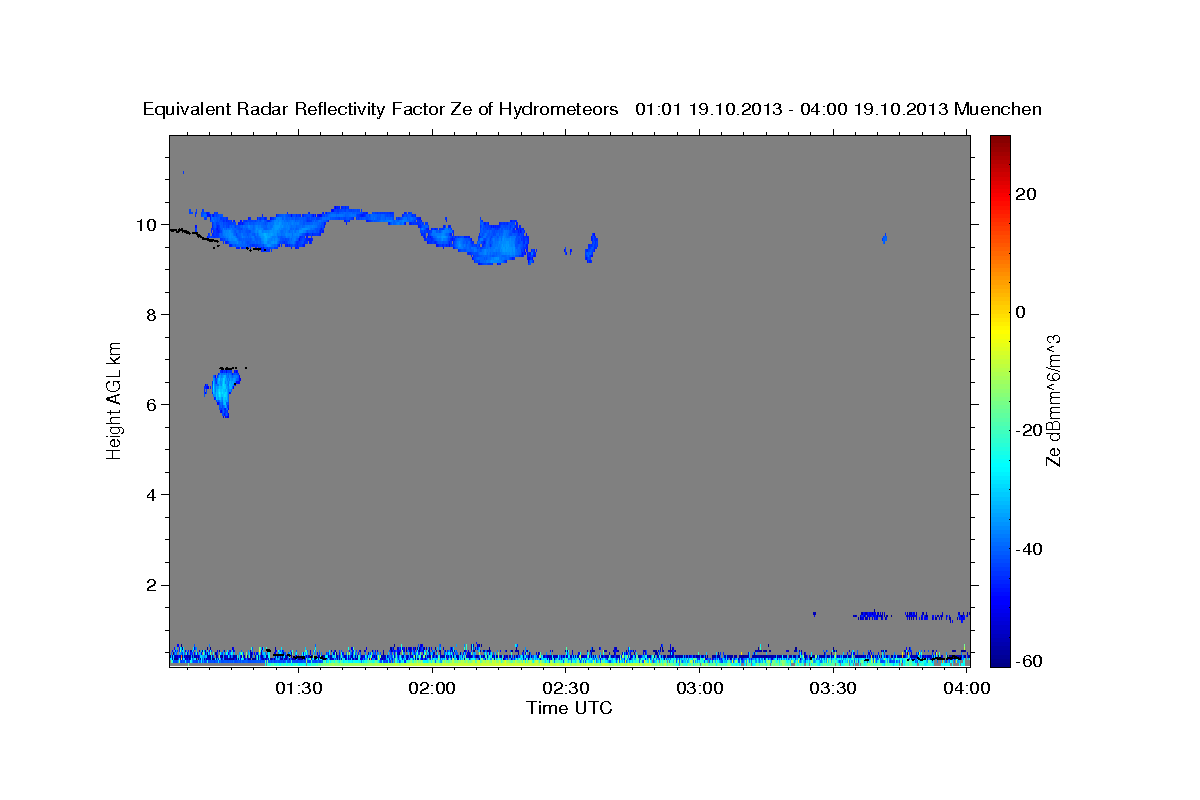Click the height tick label 6

[x=152, y=404]
